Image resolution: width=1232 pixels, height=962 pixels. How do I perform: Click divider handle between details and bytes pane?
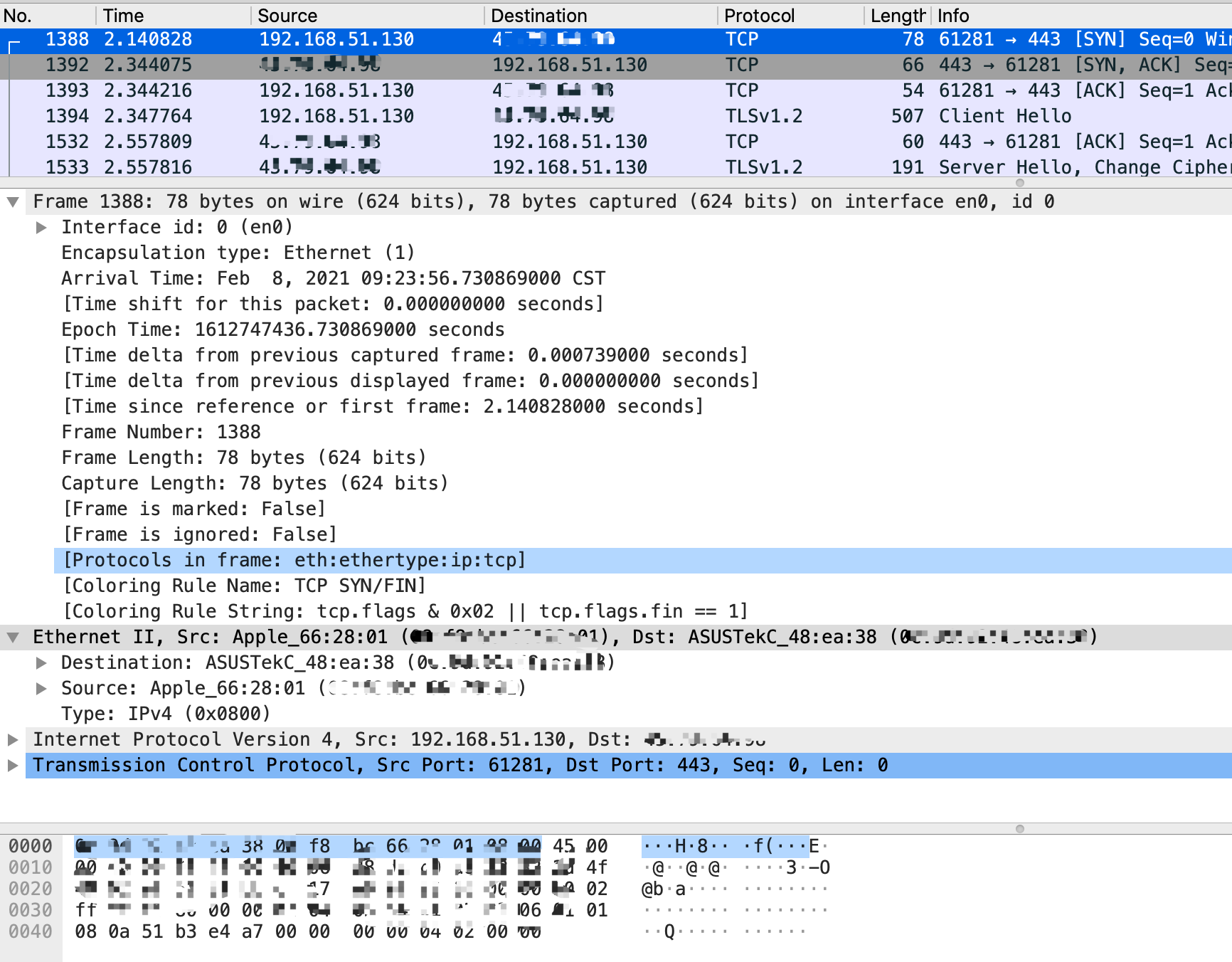click(1019, 829)
